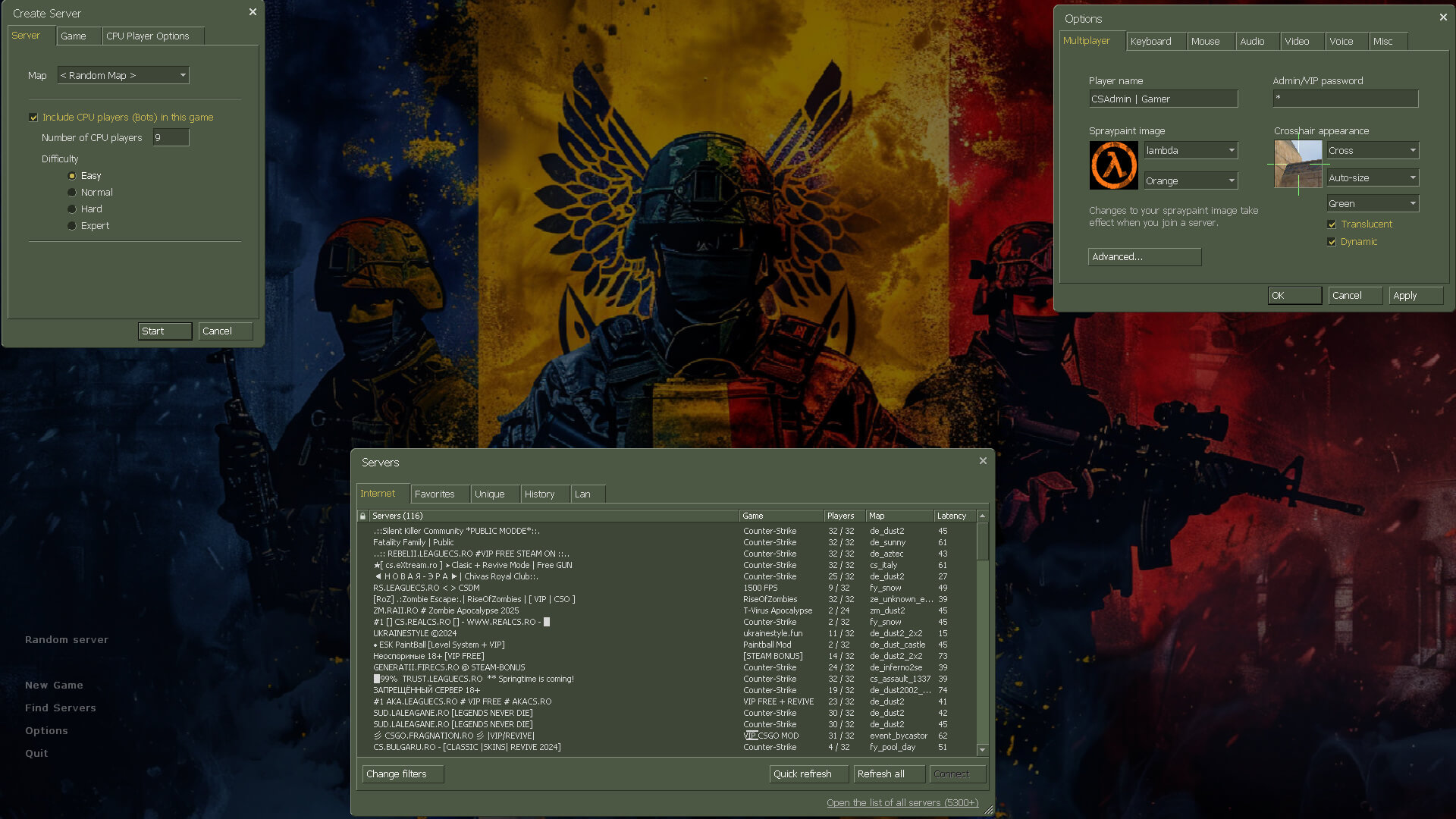Disable the Translucent crosshair checkbox

point(1332,224)
